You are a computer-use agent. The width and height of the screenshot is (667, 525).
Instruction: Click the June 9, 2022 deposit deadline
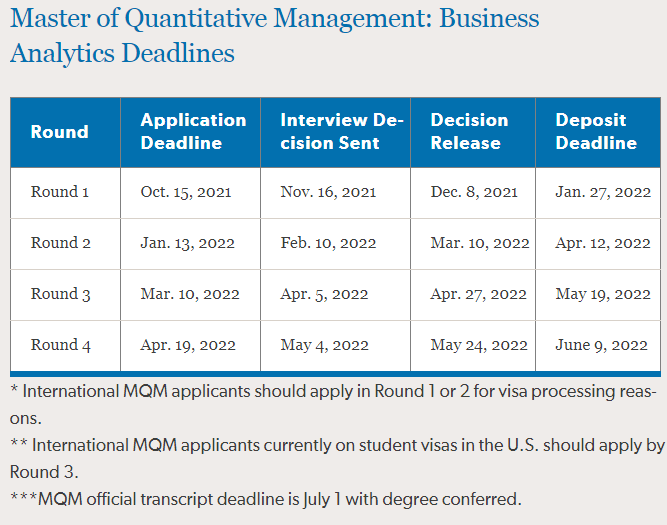click(x=602, y=345)
